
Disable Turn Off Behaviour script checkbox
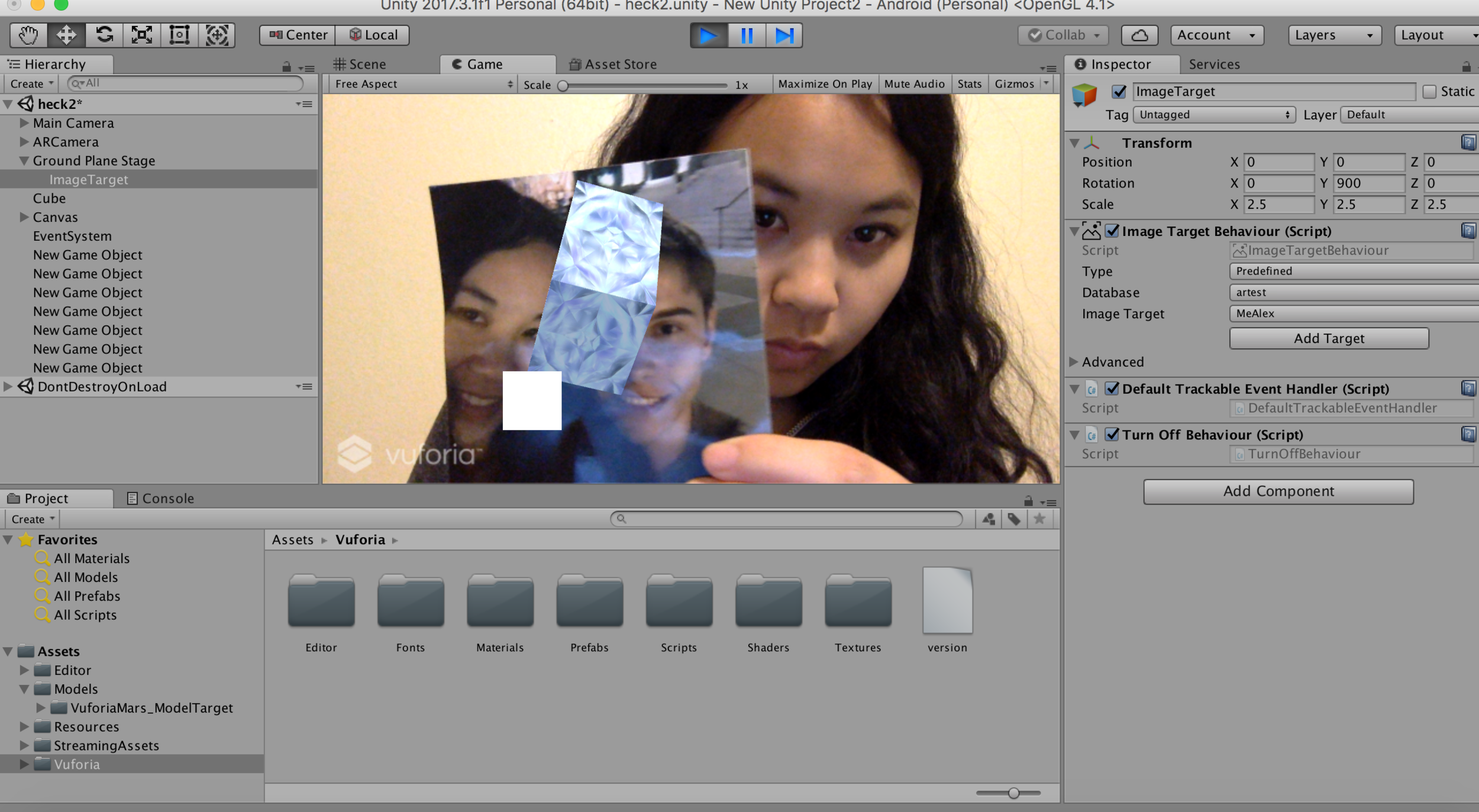coord(1112,434)
